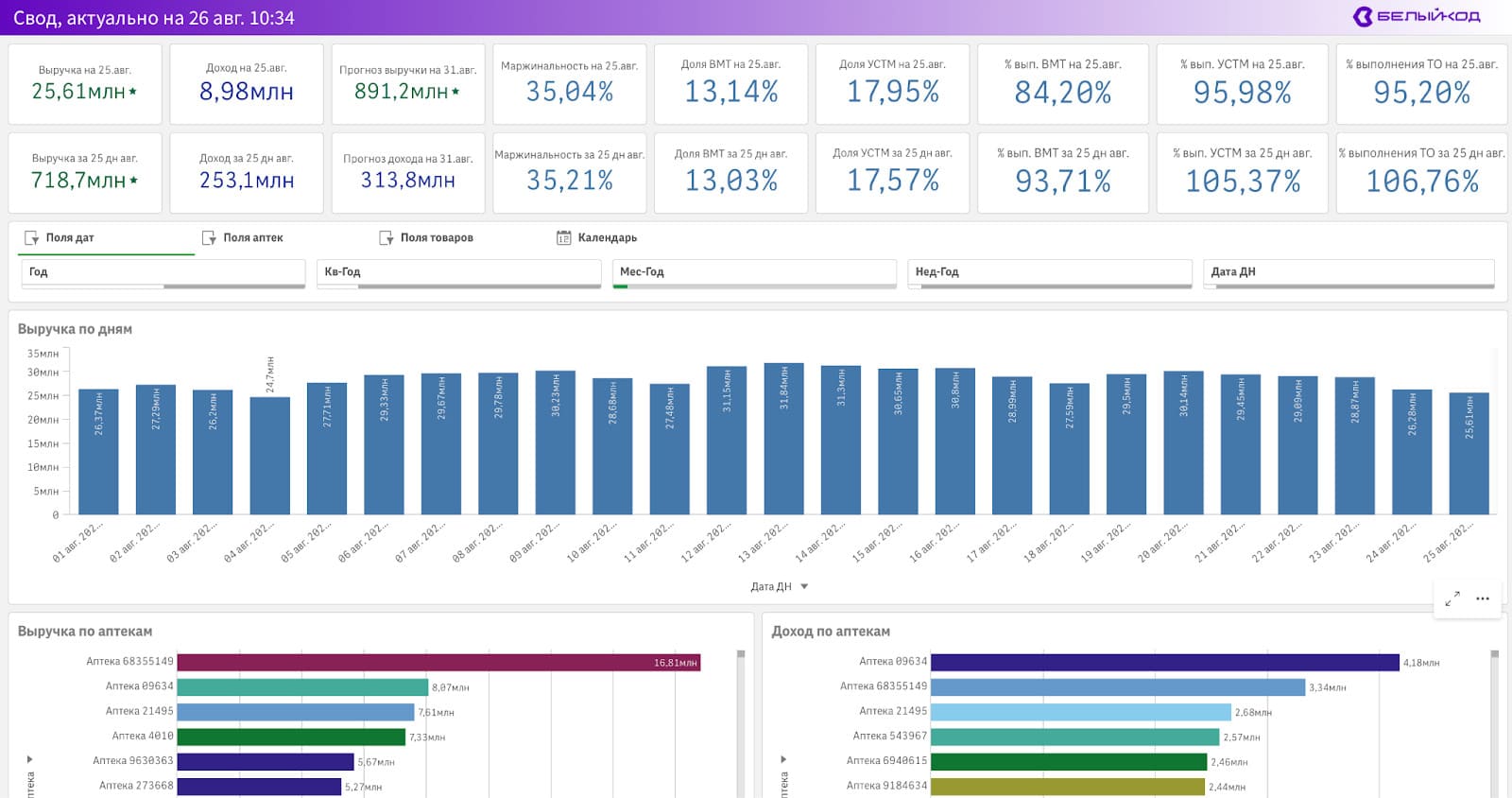Open the three-dots more options menu

tap(1483, 598)
